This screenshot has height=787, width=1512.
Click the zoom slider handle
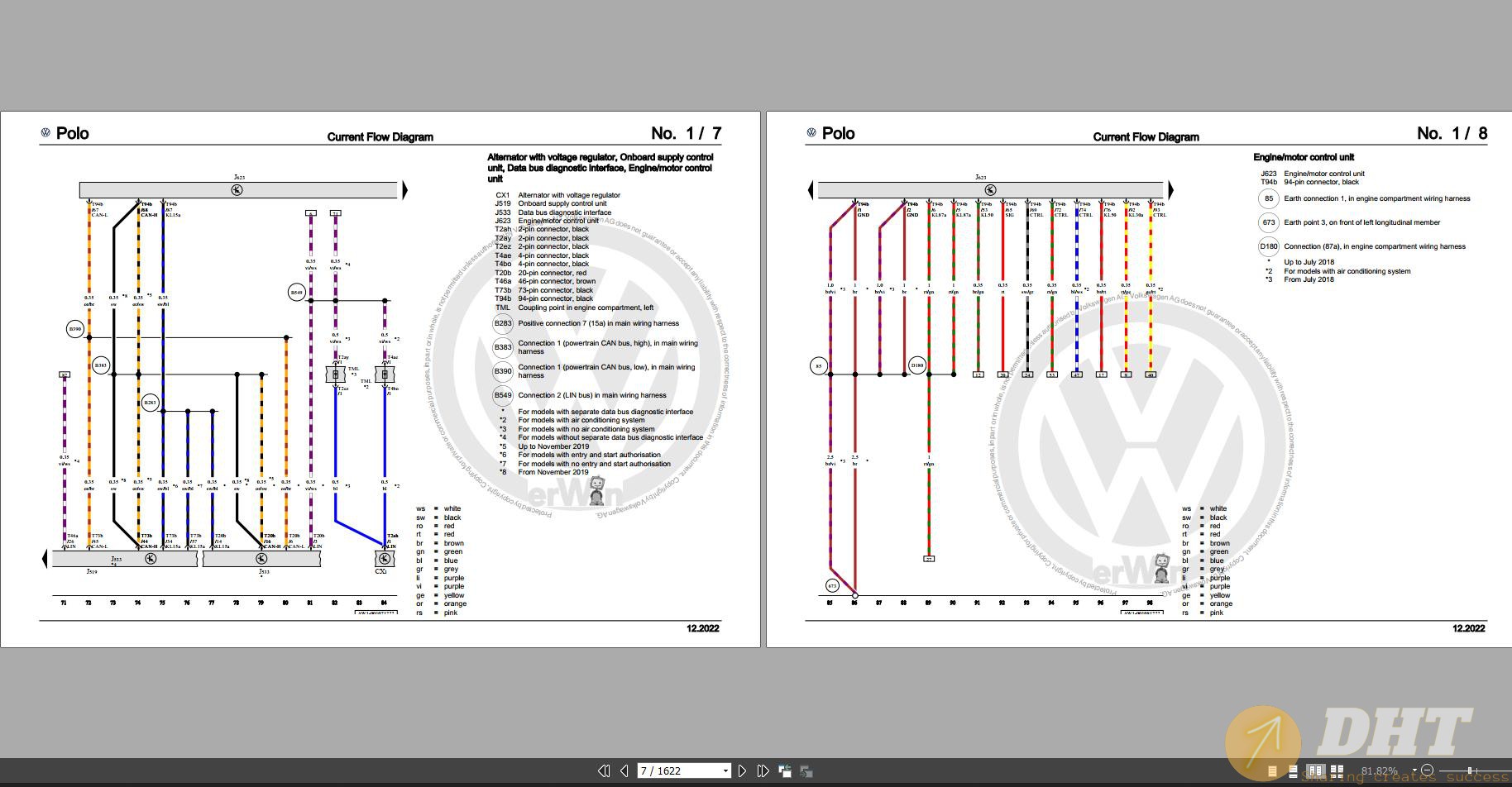click(x=1470, y=770)
